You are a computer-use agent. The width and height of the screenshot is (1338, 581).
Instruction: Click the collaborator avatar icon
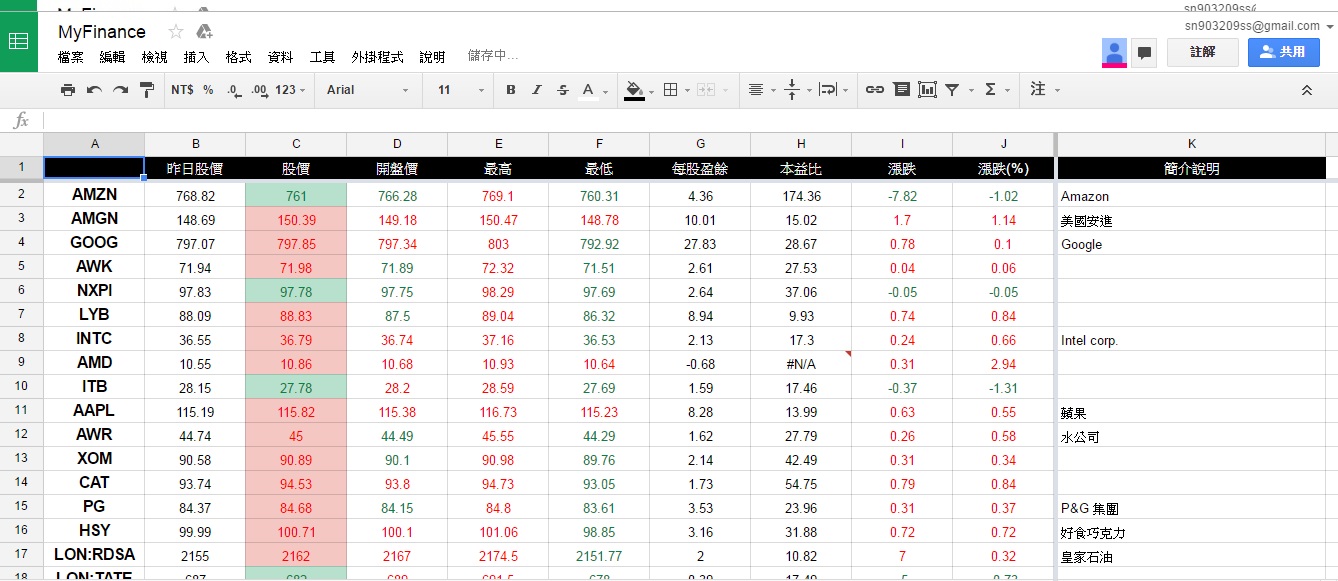click(x=1114, y=53)
